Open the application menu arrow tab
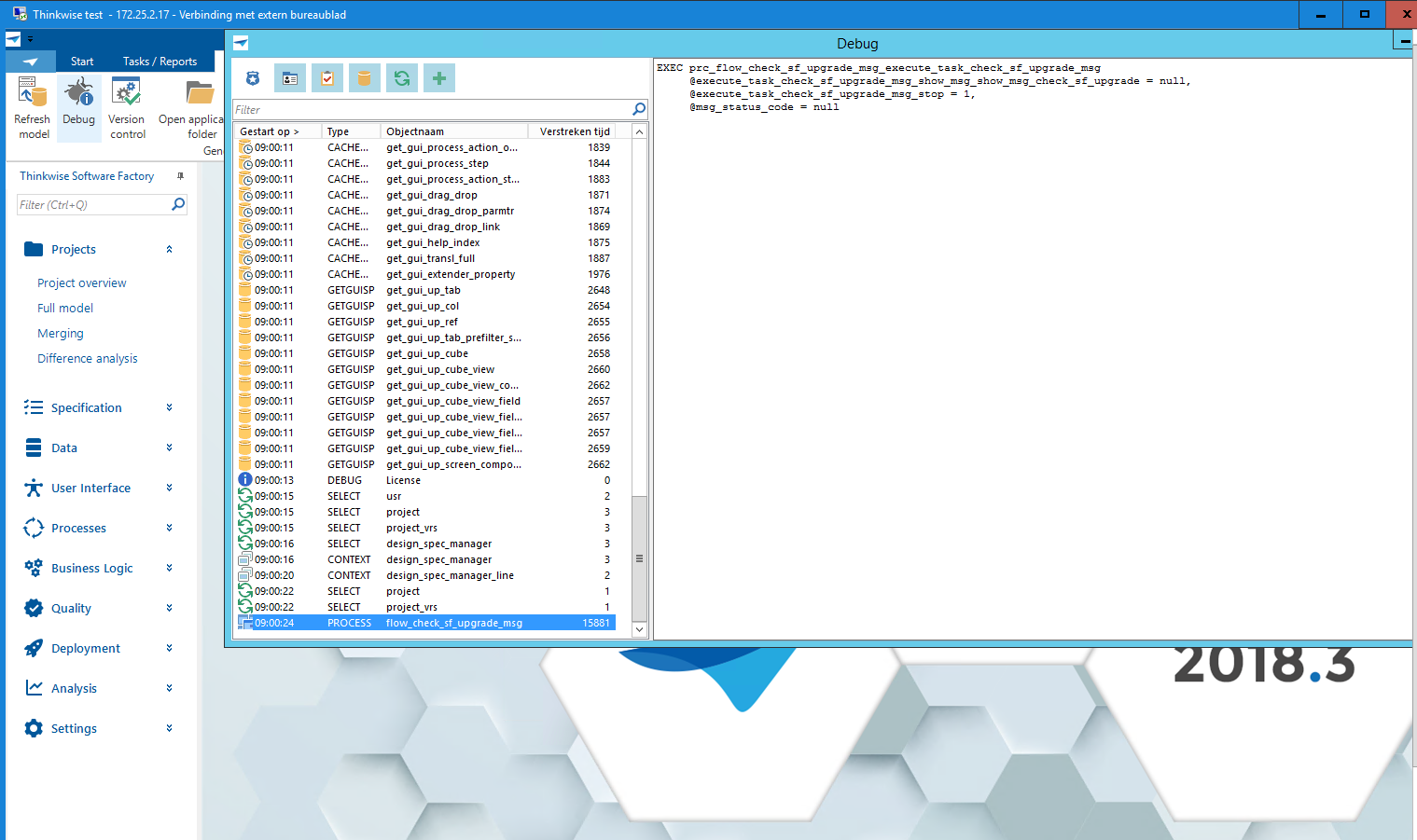The height and width of the screenshot is (840, 1417). (x=31, y=62)
